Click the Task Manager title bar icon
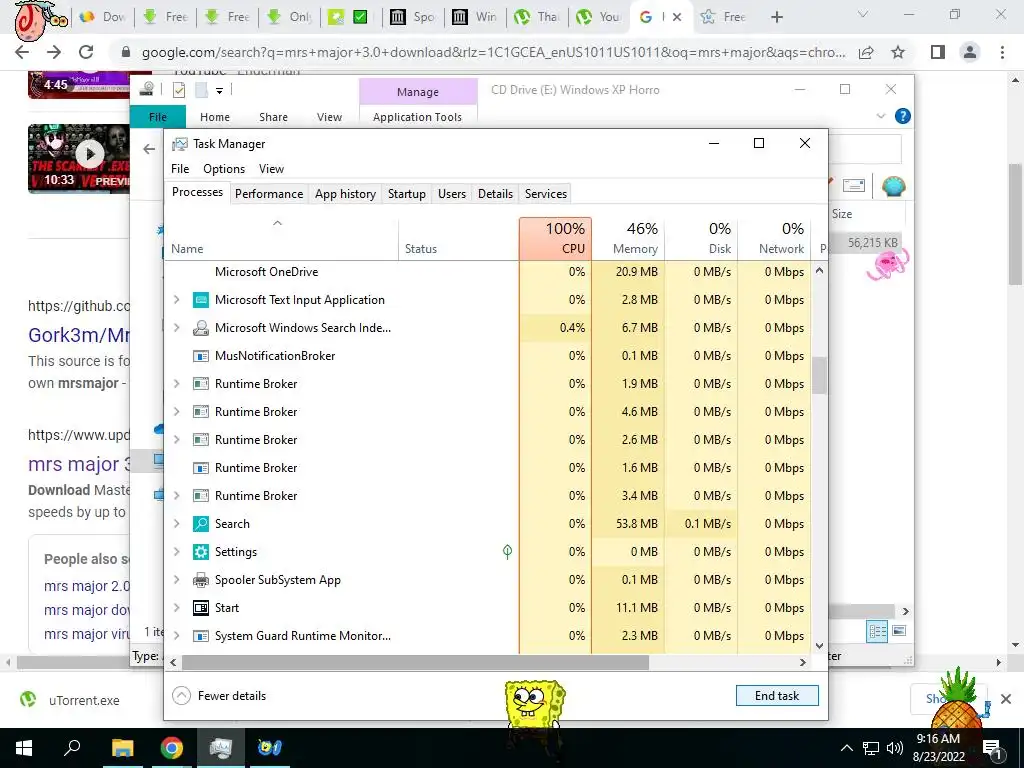1024x768 pixels. (x=179, y=144)
